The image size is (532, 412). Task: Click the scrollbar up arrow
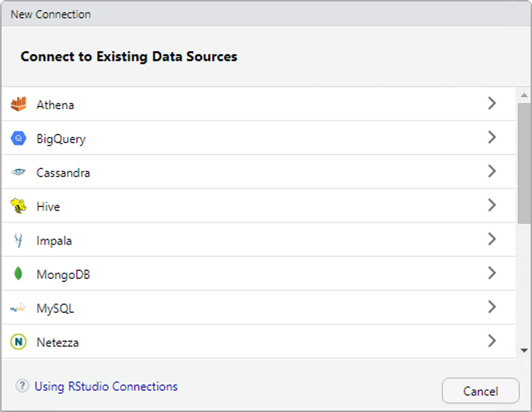point(524,96)
